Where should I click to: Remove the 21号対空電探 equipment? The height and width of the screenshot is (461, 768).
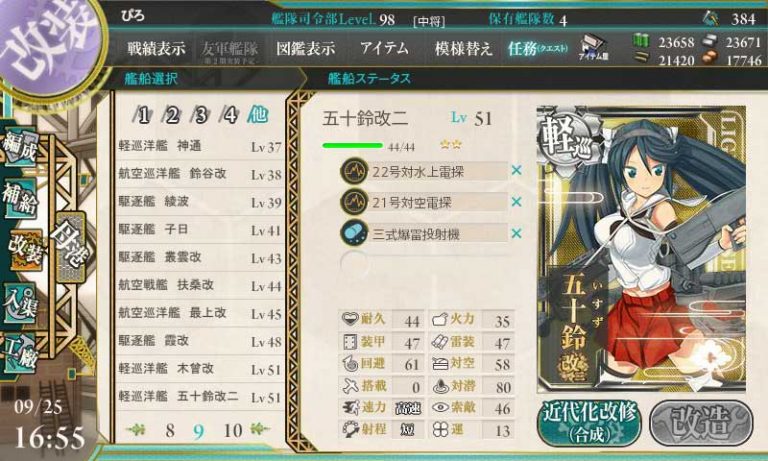516,202
